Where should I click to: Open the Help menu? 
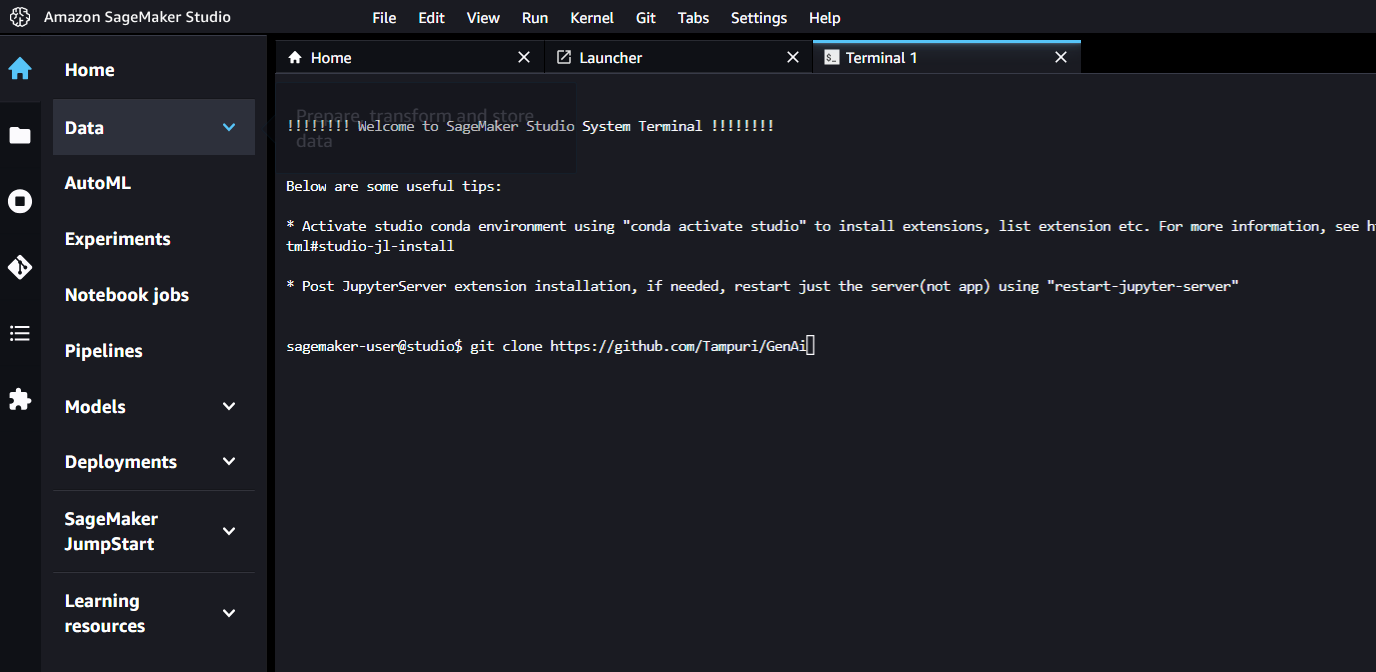pyautogui.click(x=825, y=18)
